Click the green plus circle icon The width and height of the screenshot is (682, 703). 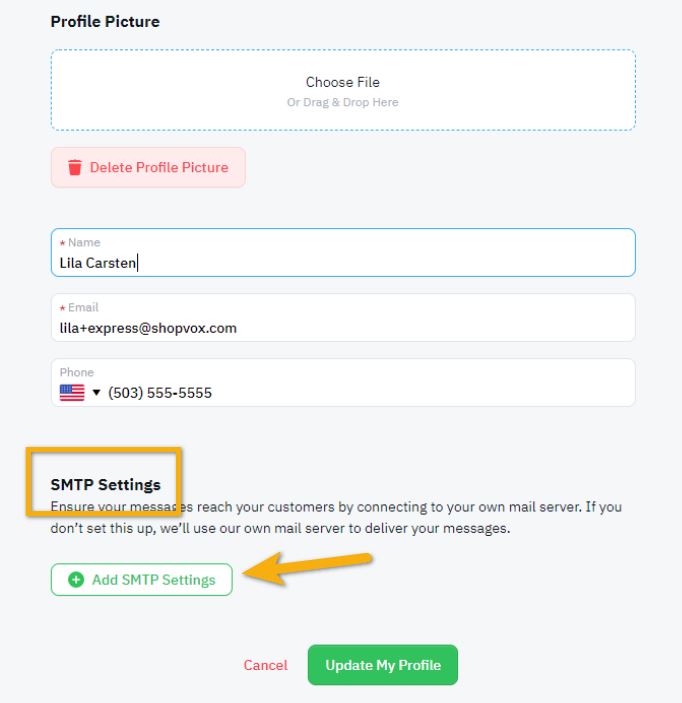[x=76, y=579]
